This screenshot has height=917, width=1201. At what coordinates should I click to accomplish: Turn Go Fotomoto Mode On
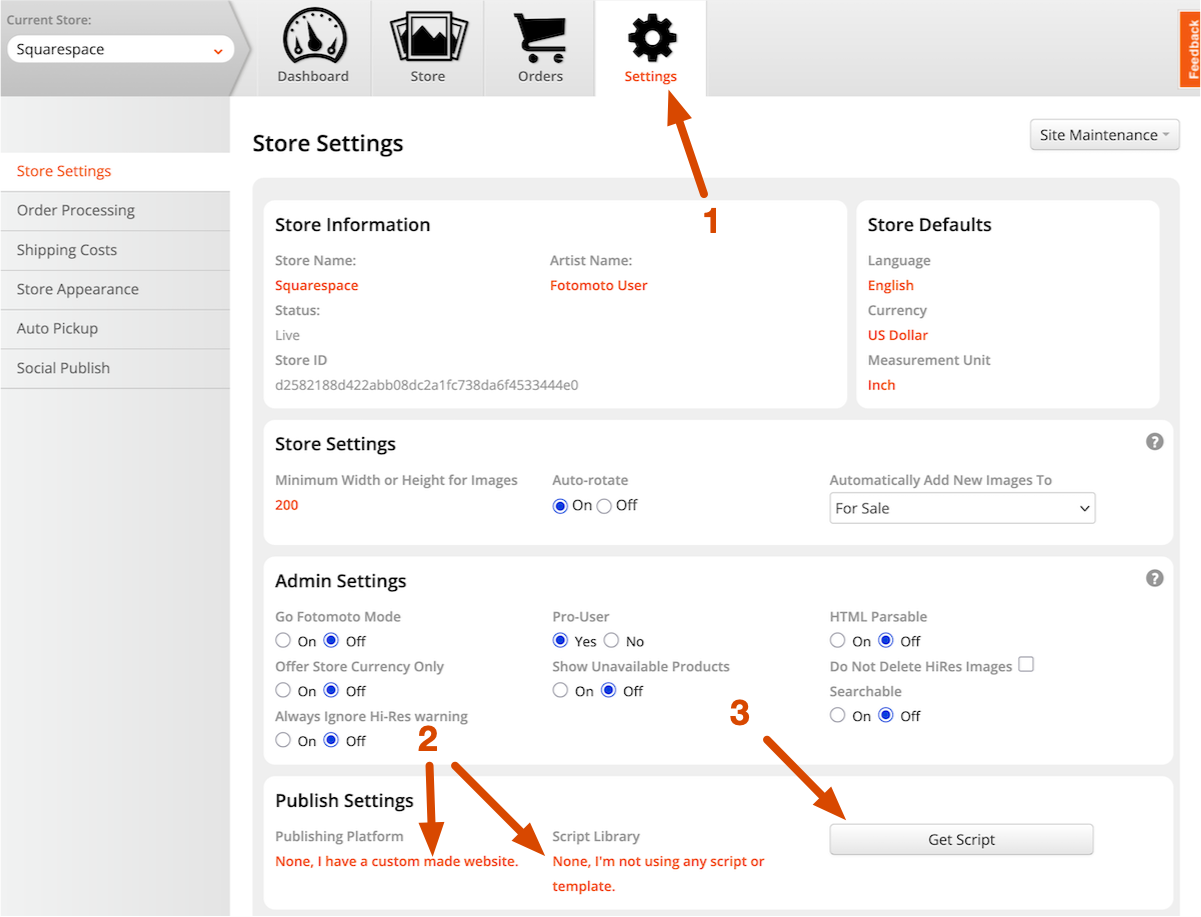(283, 640)
